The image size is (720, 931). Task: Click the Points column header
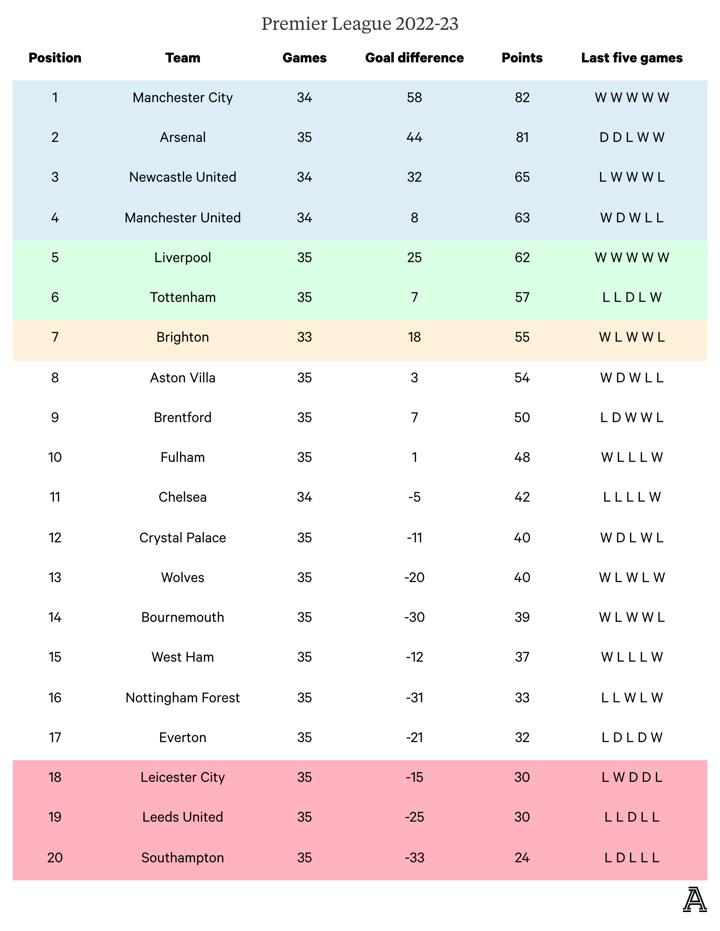[x=522, y=58]
